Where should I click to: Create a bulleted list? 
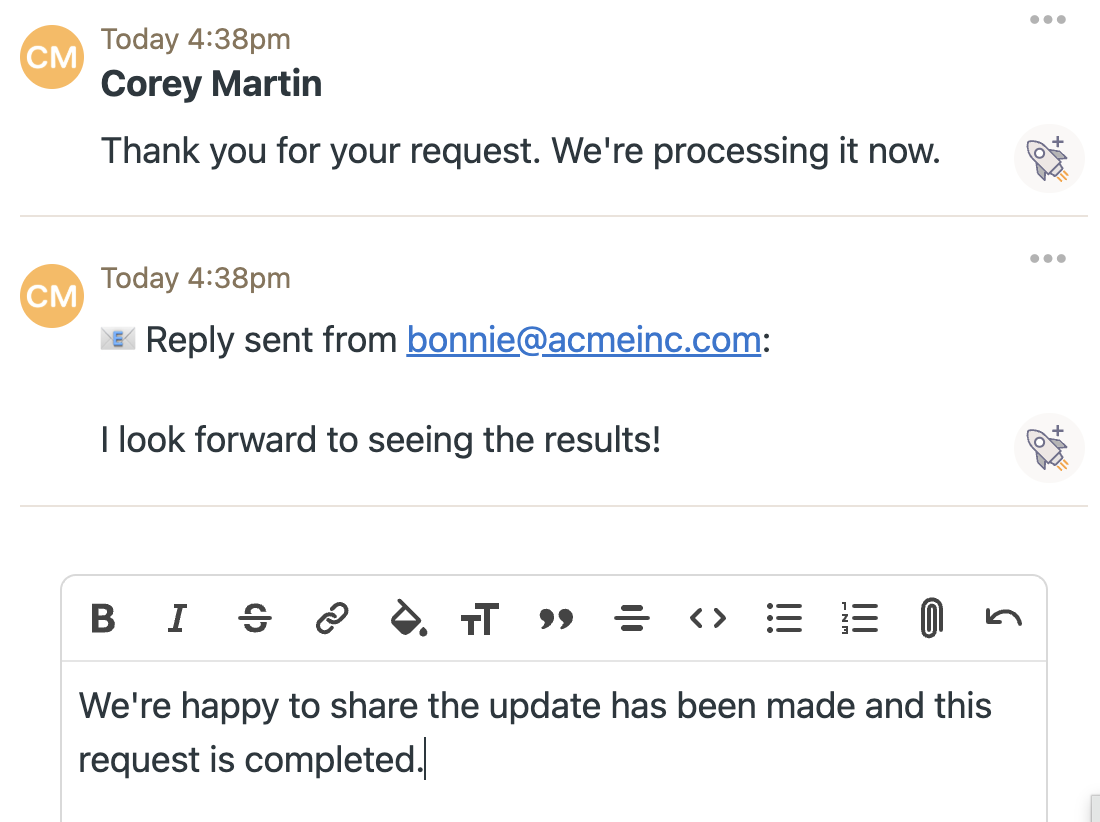[784, 619]
